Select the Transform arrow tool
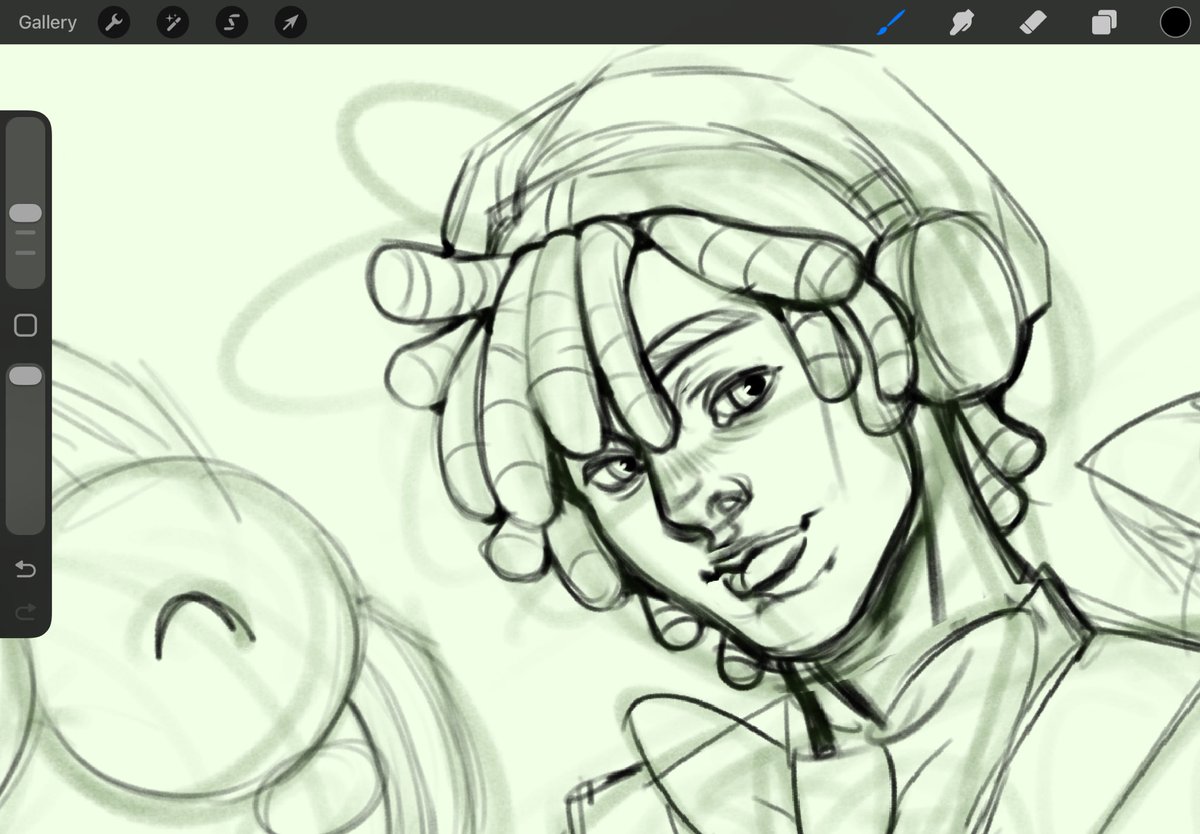The height and width of the screenshot is (834, 1200). (x=289, y=22)
